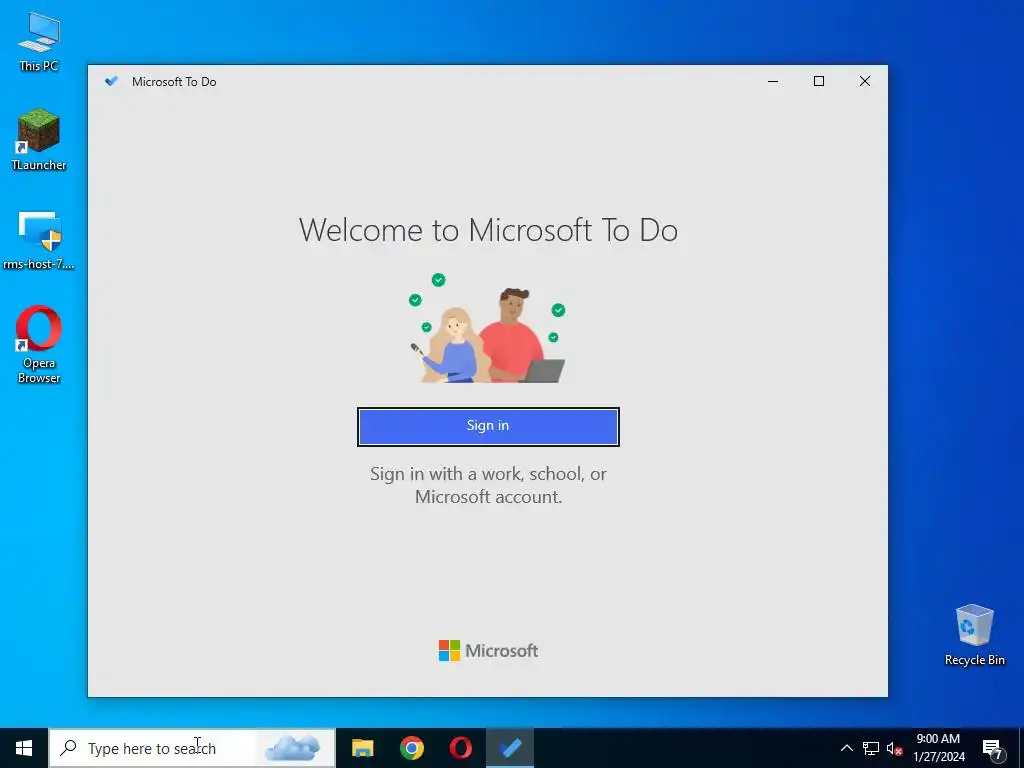Click the taskbar search box

tap(192, 748)
